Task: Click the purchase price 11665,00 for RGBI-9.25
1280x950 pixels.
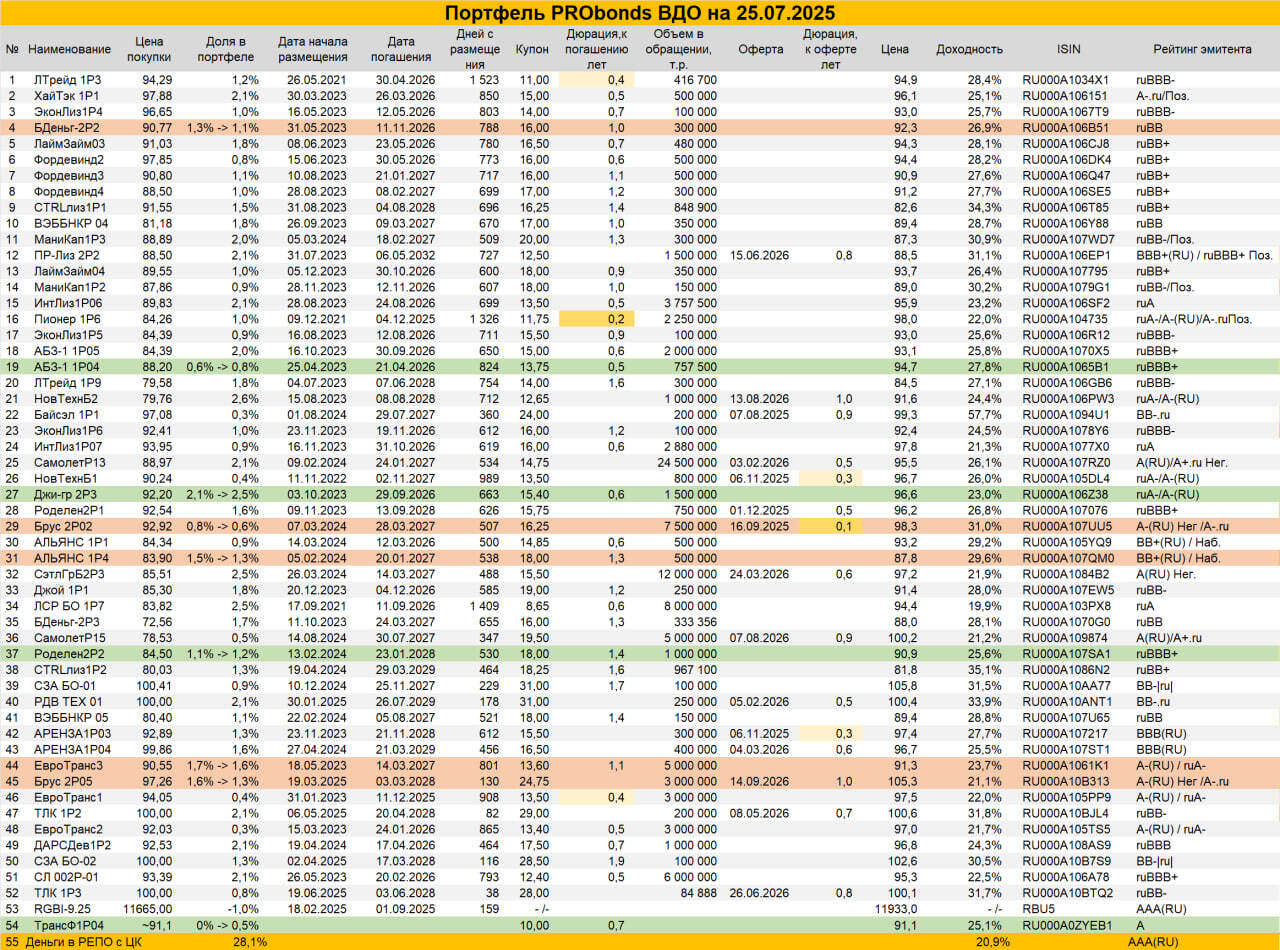Action: [148, 909]
